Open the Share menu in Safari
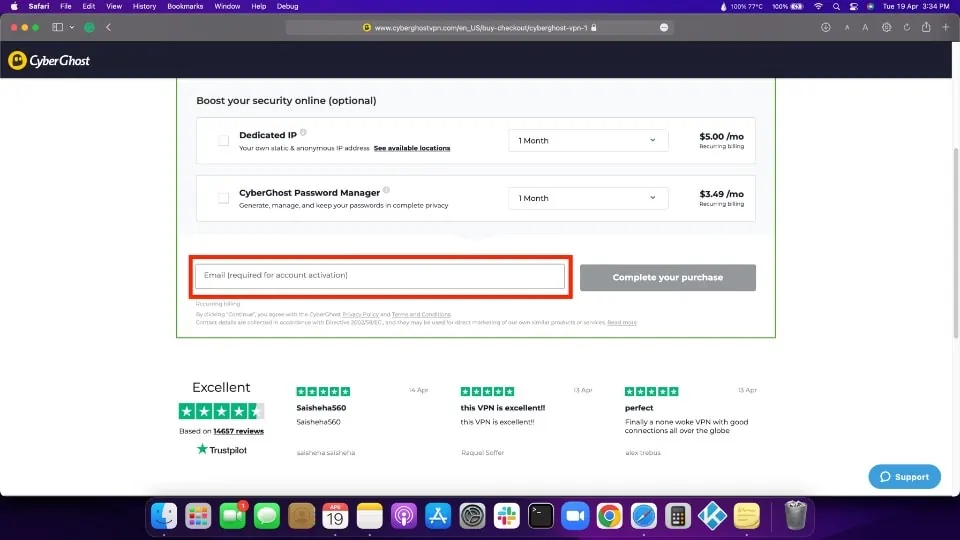 [x=926, y=27]
